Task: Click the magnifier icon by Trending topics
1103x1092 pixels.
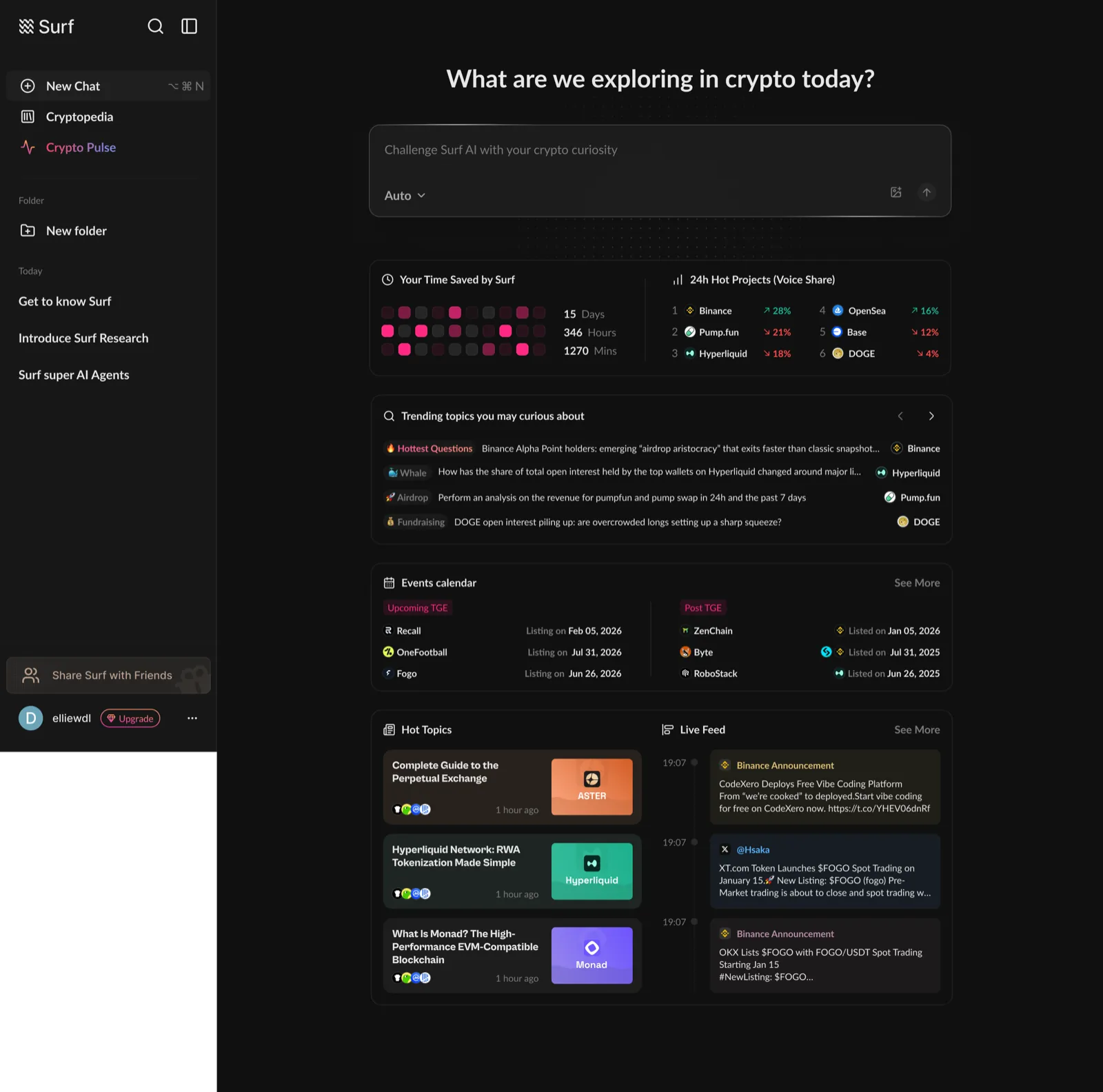Action: tap(389, 416)
